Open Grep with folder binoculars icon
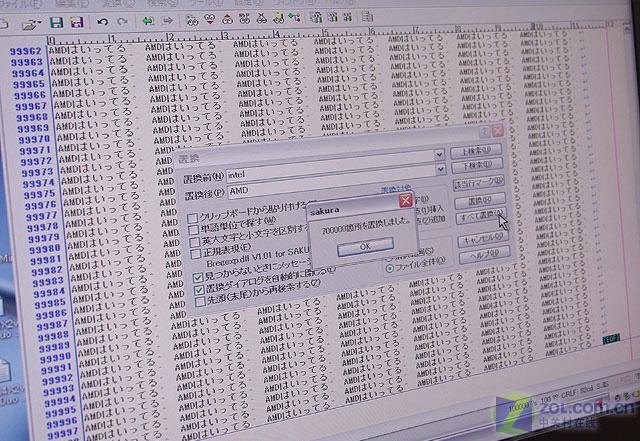 pyautogui.click(x=278, y=18)
